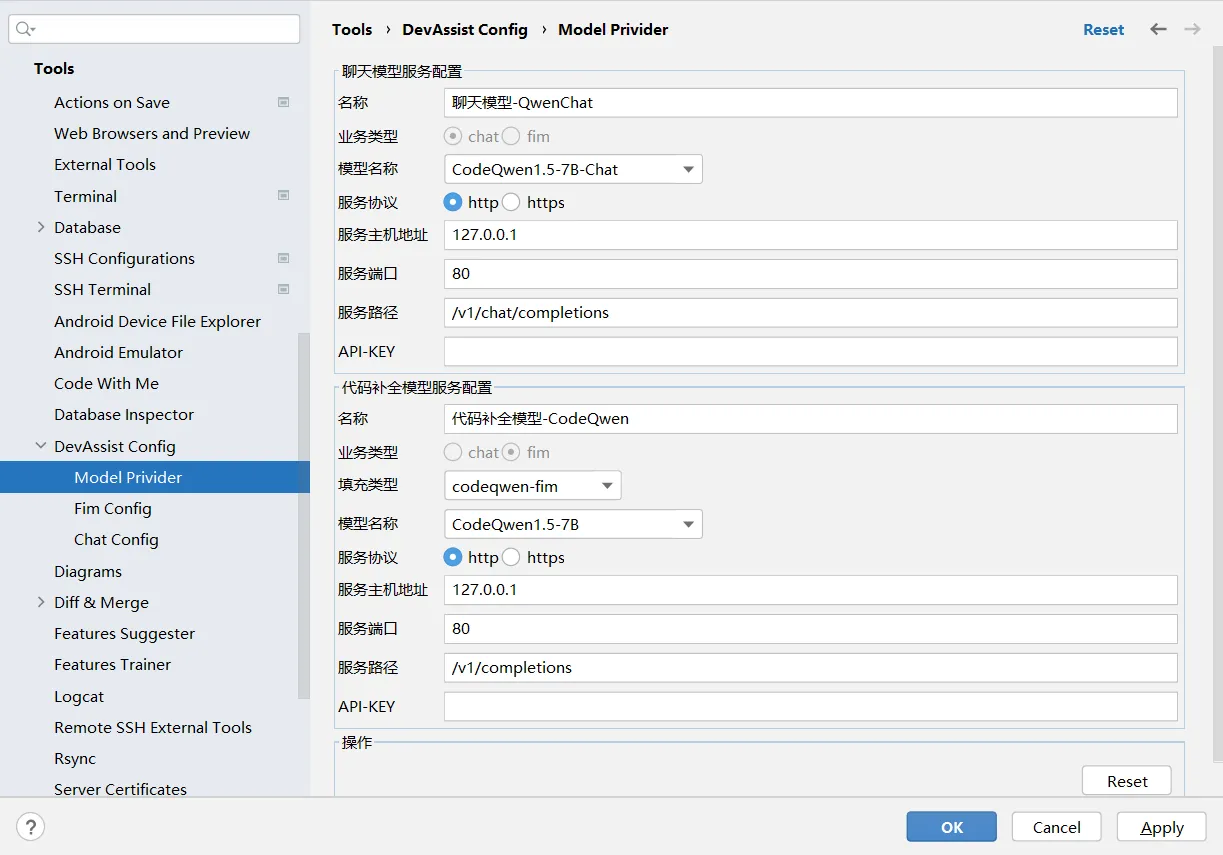Select https protocol for code completion model
This screenshot has width=1223, height=855.
click(511, 557)
